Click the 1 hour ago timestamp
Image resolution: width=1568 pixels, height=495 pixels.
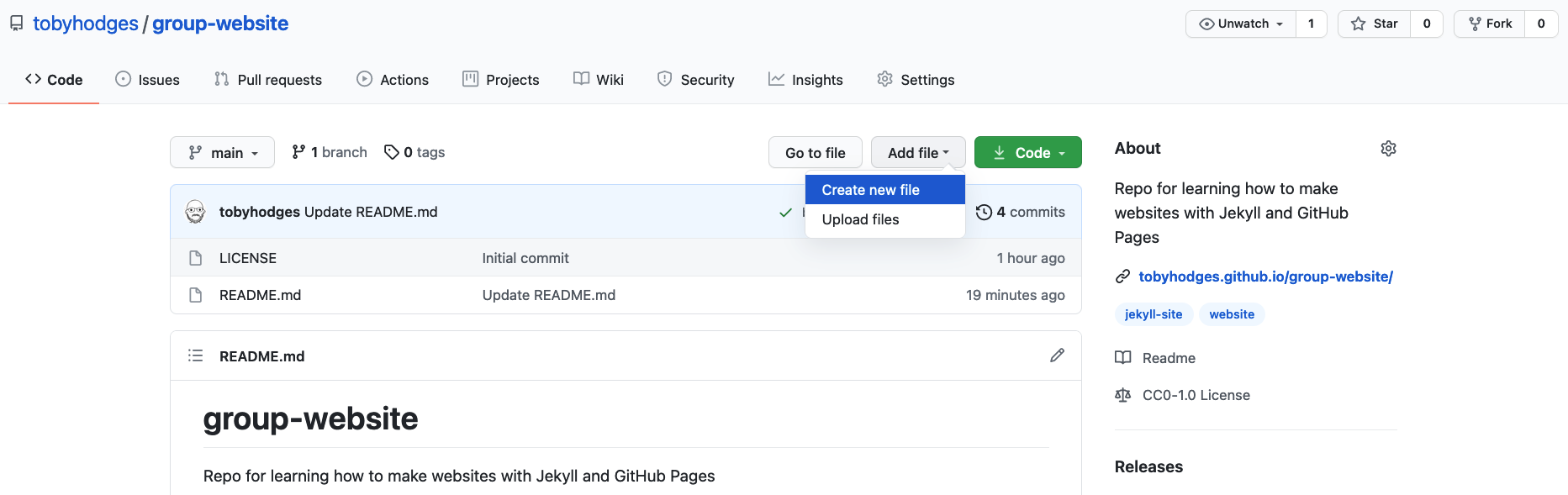point(1031,258)
